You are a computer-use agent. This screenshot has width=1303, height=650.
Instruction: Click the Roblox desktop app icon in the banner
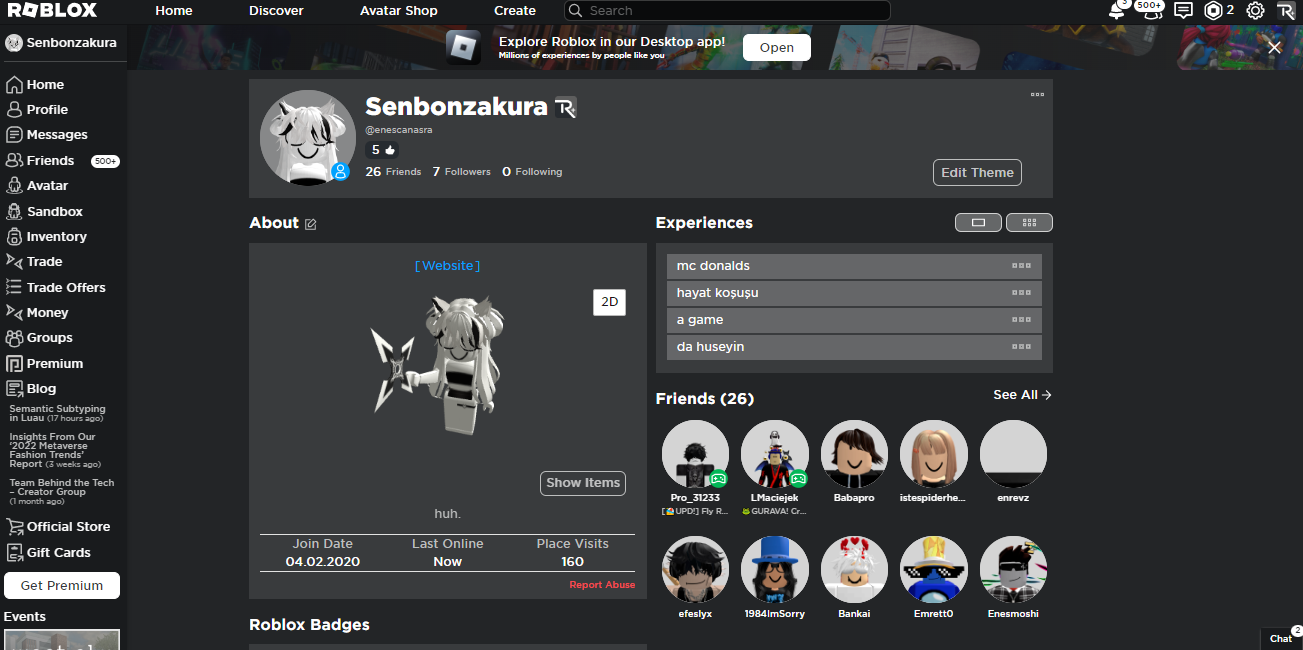coord(463,47)
